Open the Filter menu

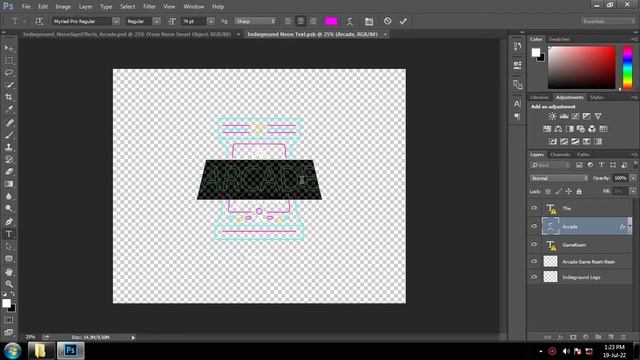click(149, 7)
